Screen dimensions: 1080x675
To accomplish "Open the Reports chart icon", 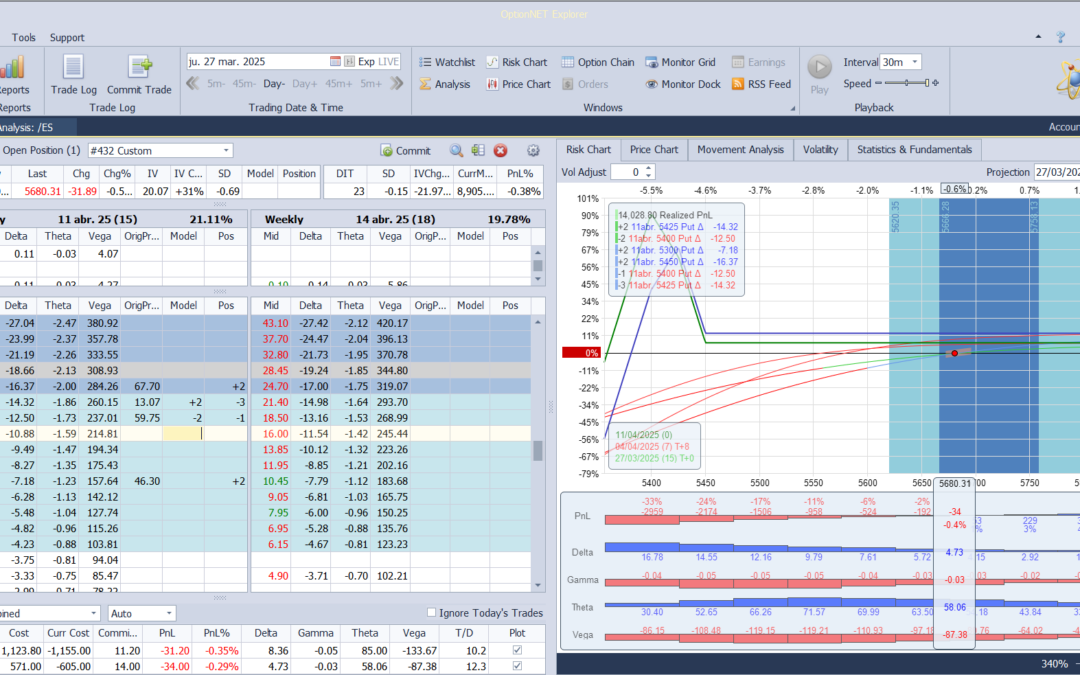I will click(x=12, y=67).
